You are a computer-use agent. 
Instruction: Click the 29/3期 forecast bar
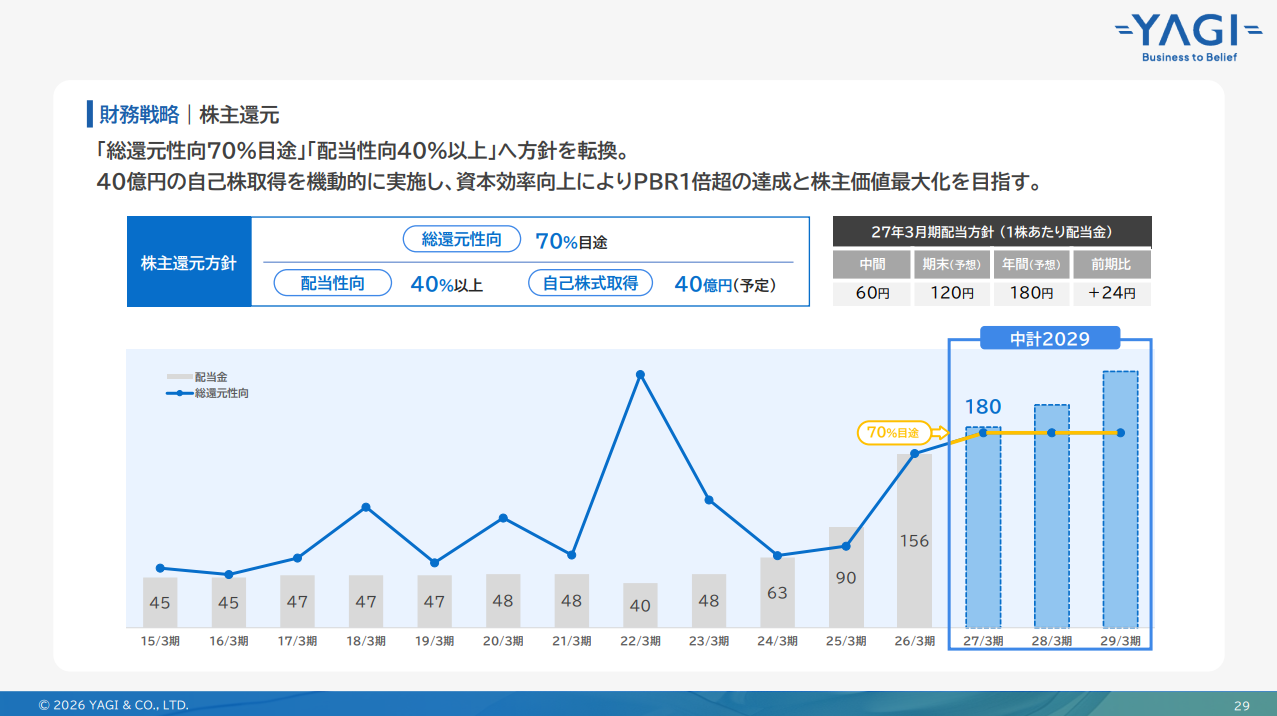(1120, 500)
